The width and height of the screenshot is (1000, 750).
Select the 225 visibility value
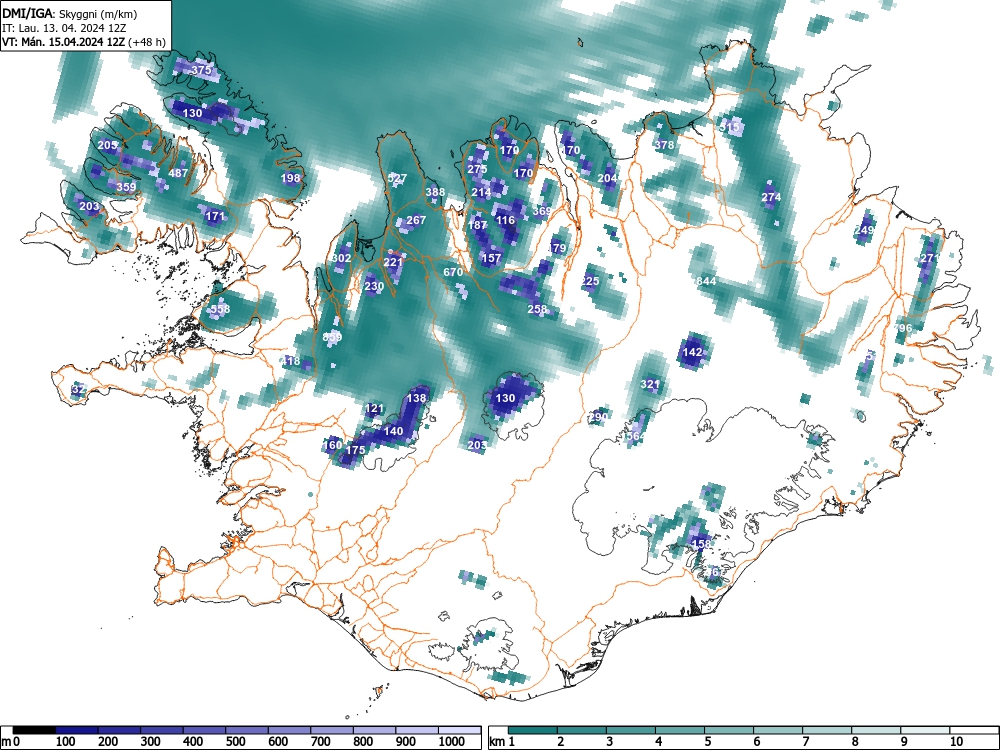pyautogui.click(x=590, y=281)
